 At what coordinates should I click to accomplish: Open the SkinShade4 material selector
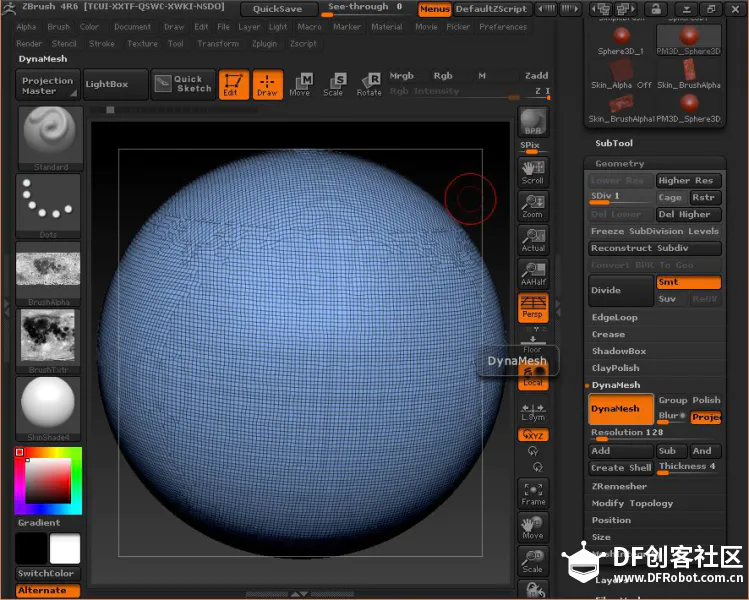click(48, 409)
